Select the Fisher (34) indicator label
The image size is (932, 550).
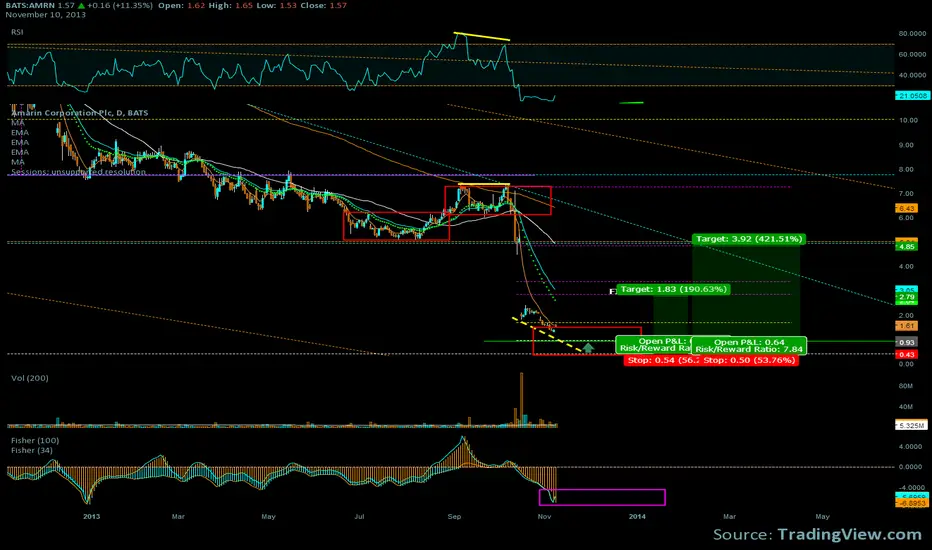click(x=32, y=451)
